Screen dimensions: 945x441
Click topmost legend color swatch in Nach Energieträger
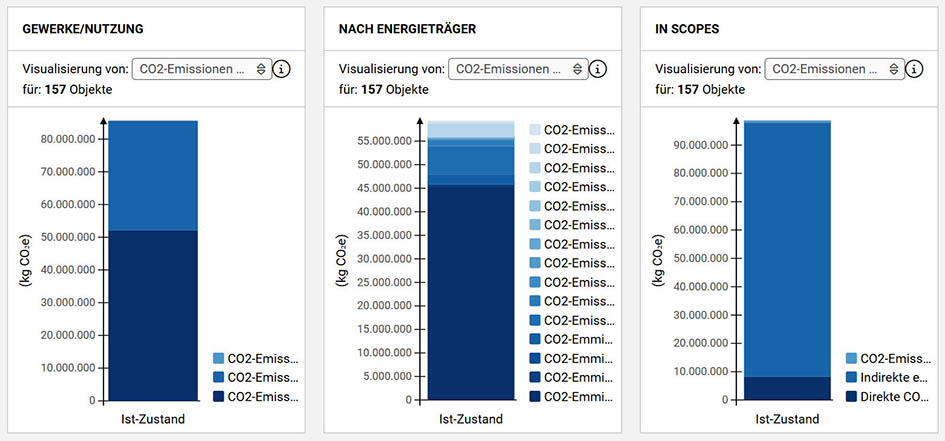point(534,130)
